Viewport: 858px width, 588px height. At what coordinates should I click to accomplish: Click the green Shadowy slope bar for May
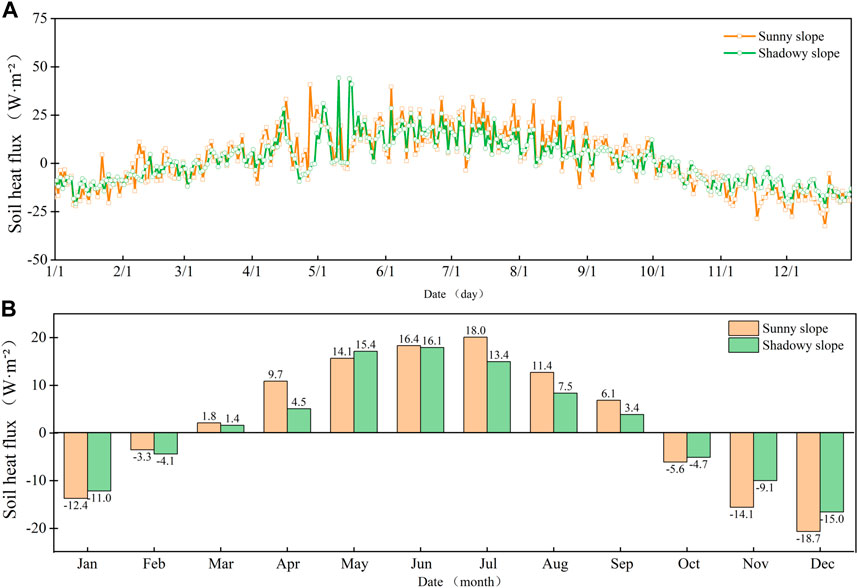click(366, 392)
